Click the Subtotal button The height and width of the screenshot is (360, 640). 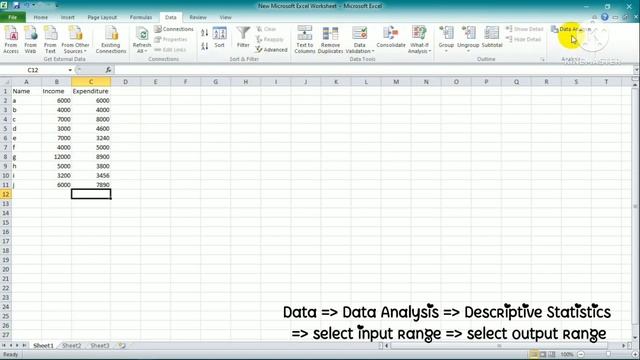(x=492, y=38)
